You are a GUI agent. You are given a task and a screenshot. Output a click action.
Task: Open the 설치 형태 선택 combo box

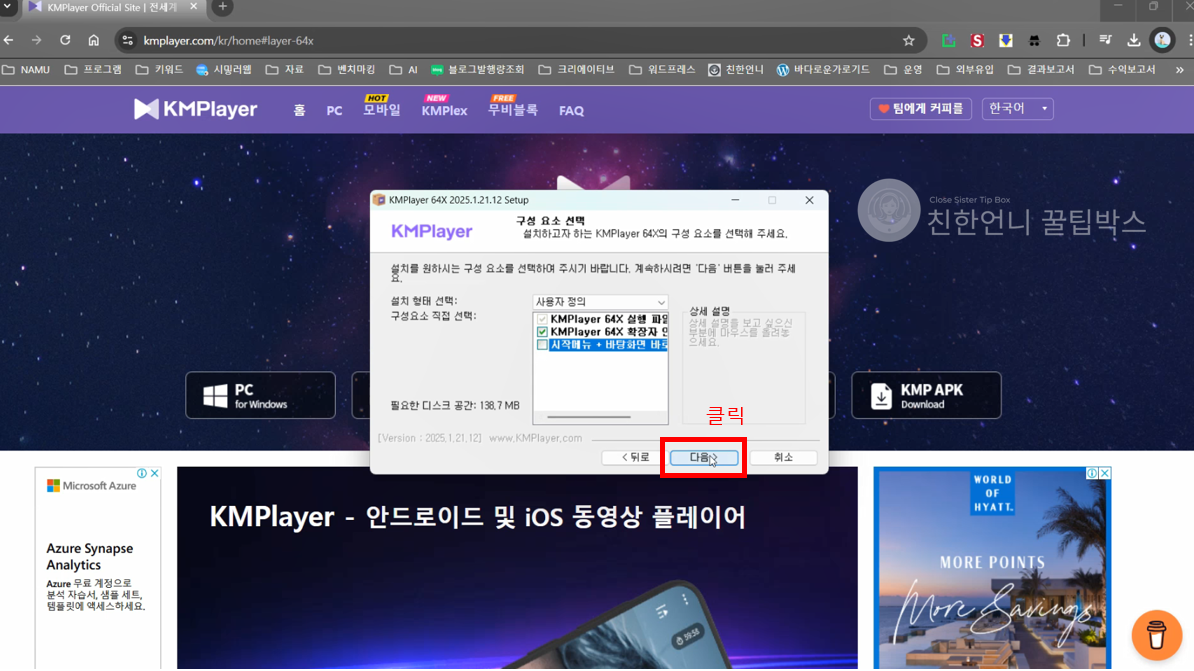pyautogui.click(x=600, y=302)
